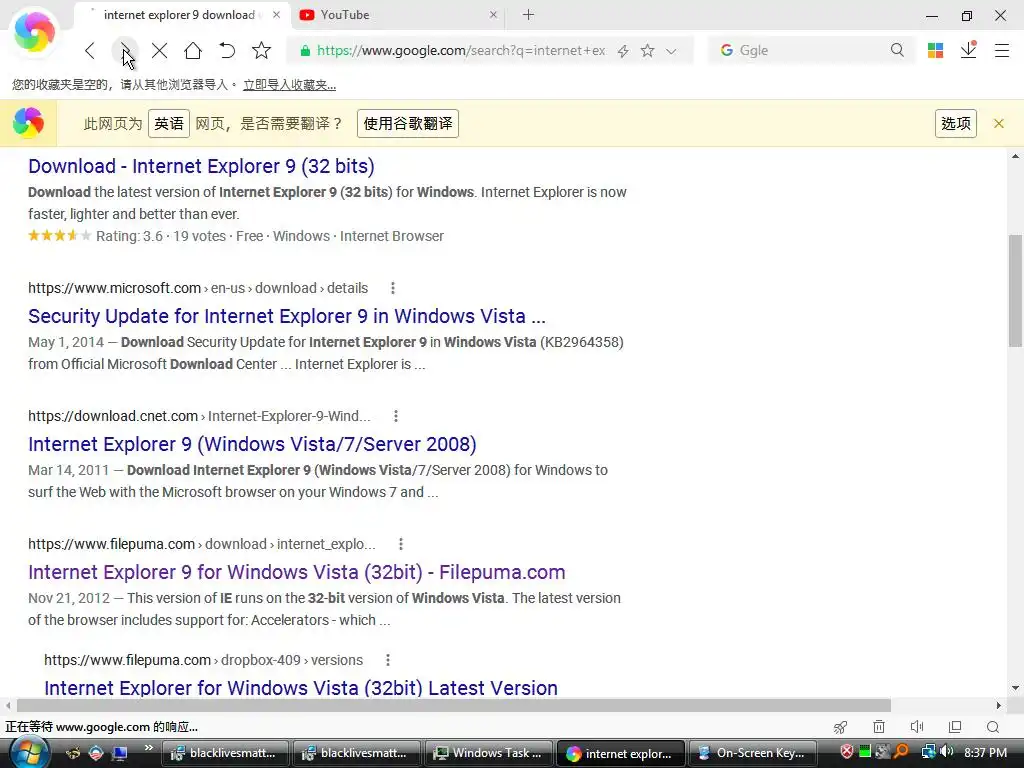Expand the address bar dropdown chevron
The image size is (1024, 768).
pos(671,51)
